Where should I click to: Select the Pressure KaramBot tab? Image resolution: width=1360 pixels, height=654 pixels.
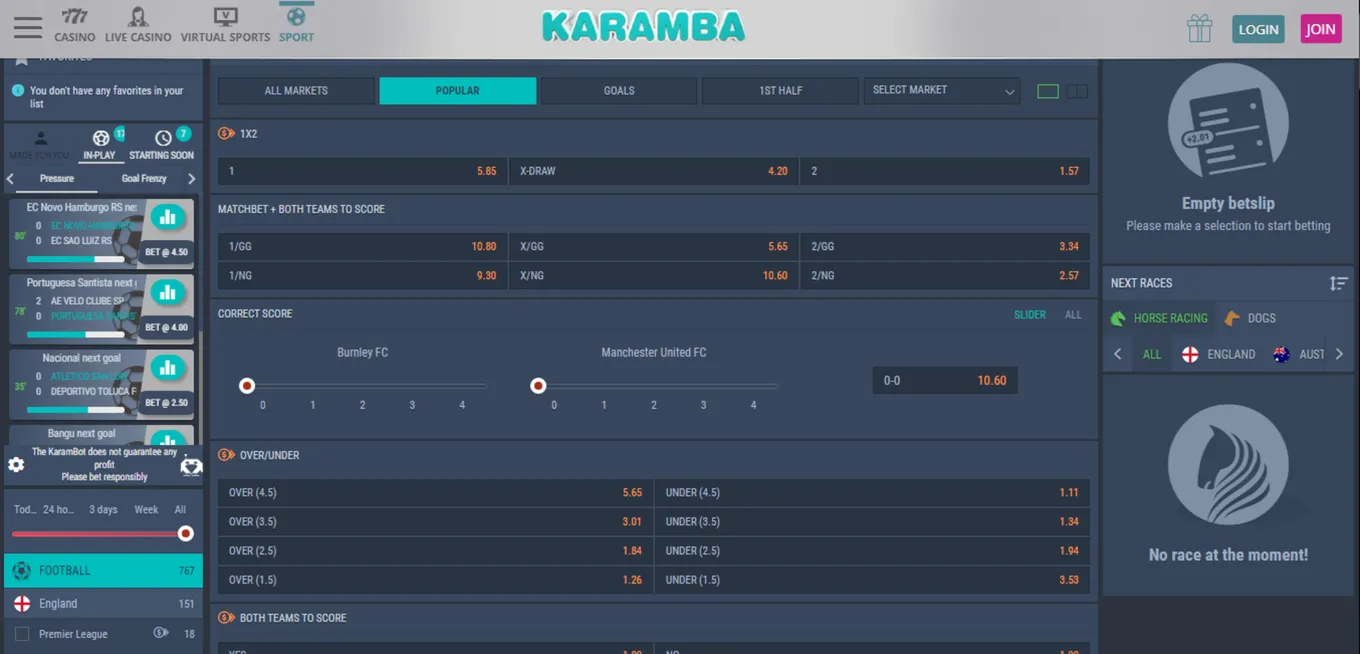(57, 178)
